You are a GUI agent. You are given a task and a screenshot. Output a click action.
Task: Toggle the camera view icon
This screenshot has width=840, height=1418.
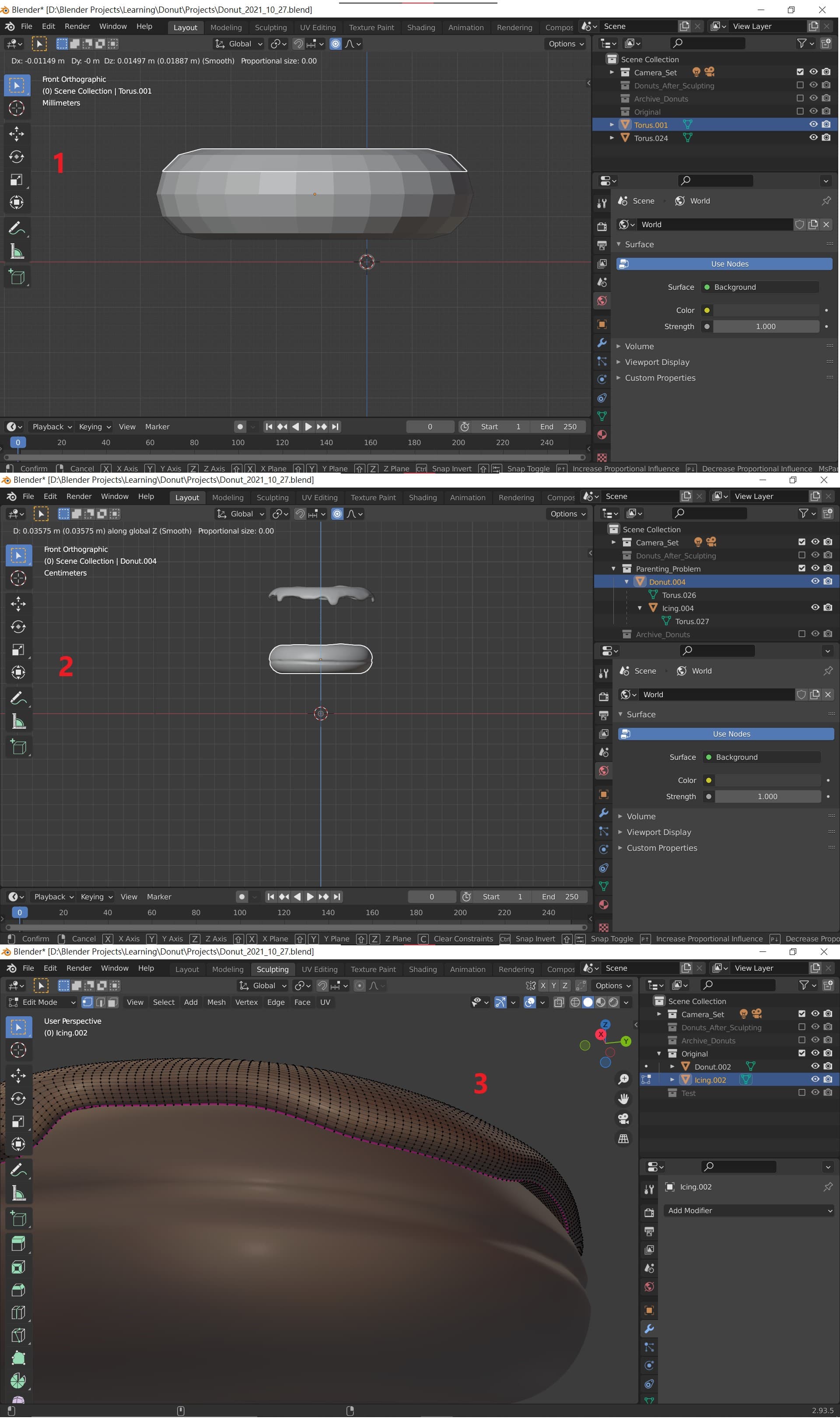pos(623,1119)
